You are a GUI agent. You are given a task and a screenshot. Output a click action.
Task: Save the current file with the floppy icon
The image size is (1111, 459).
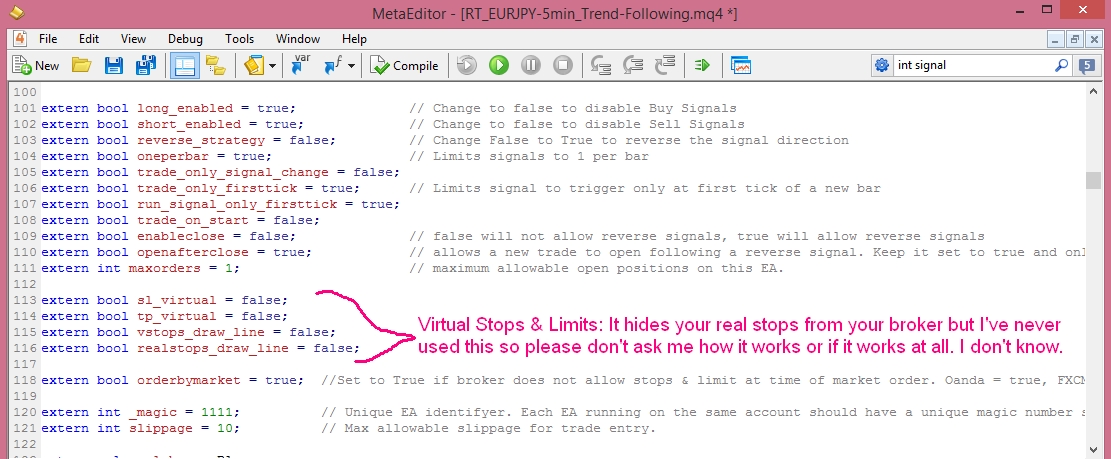click(113, 66)
